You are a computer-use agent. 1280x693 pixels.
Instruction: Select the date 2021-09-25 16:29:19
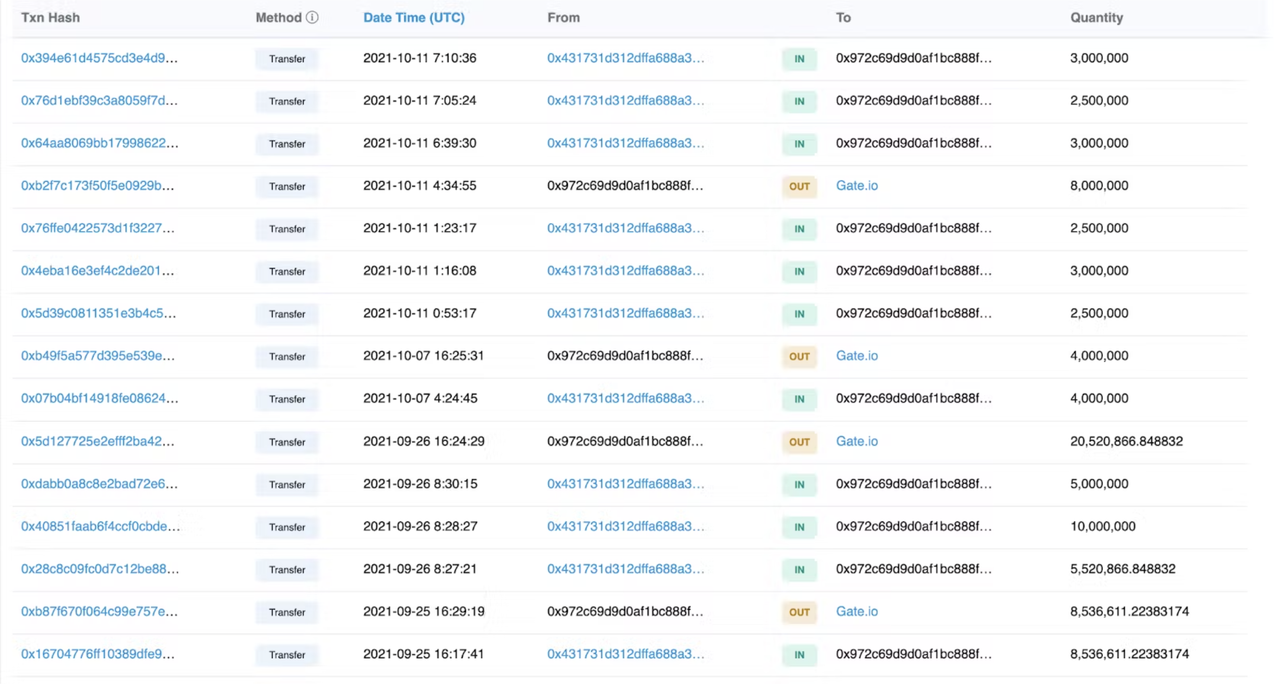tap(424, 611)
